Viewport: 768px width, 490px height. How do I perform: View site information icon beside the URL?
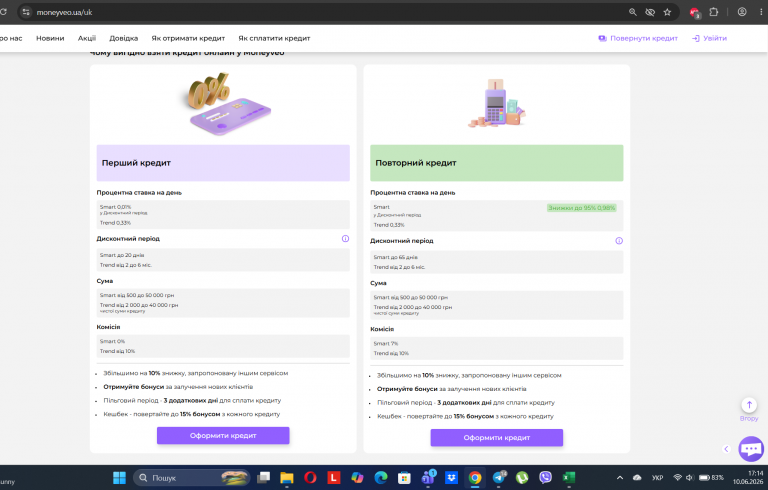[x=26, y=12]
